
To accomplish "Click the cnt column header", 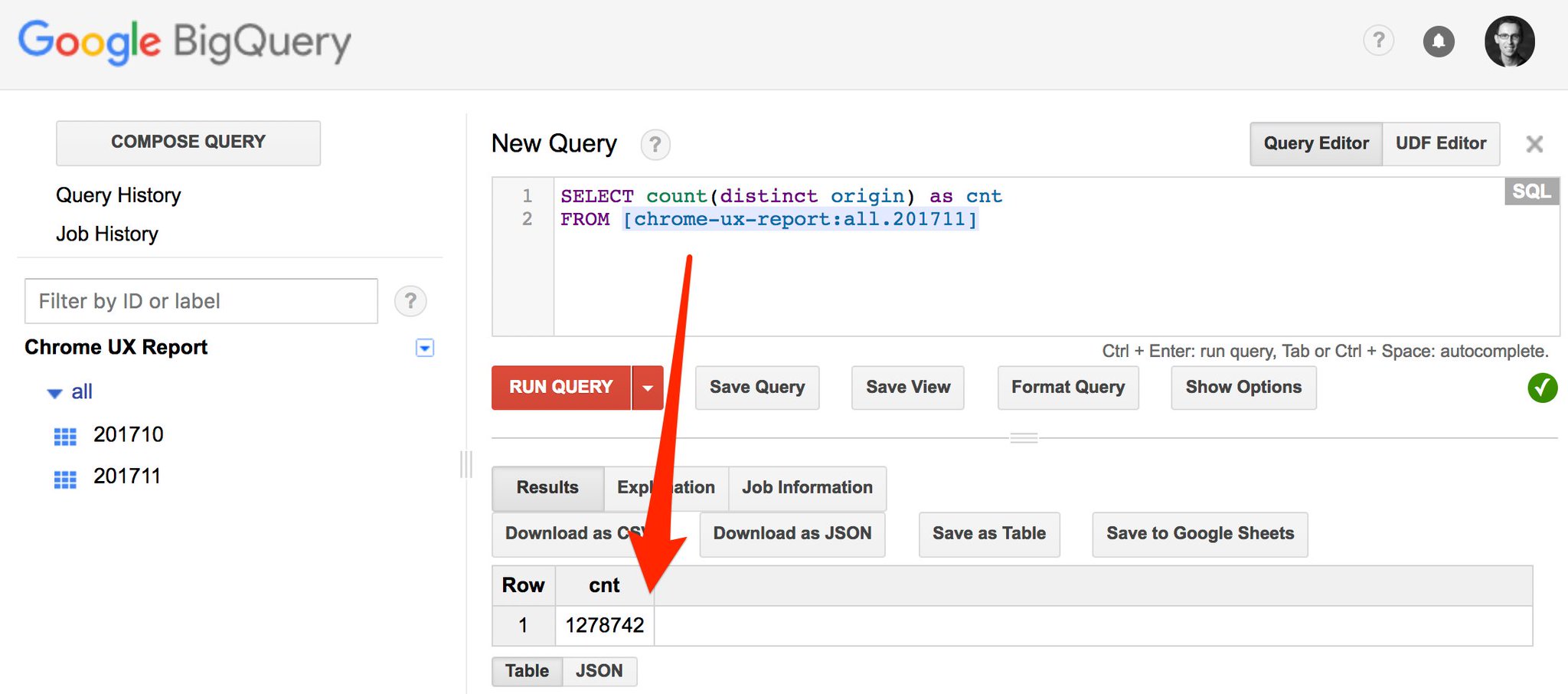I will pos(604,586).
